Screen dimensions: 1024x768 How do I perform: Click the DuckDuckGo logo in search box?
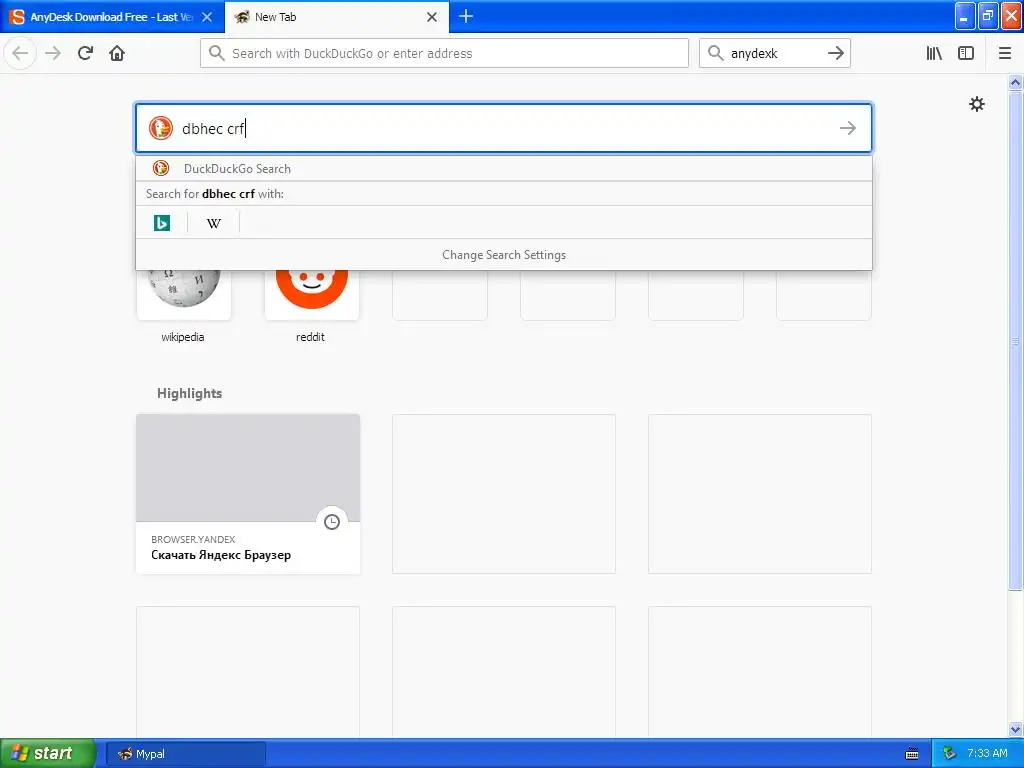161,128
